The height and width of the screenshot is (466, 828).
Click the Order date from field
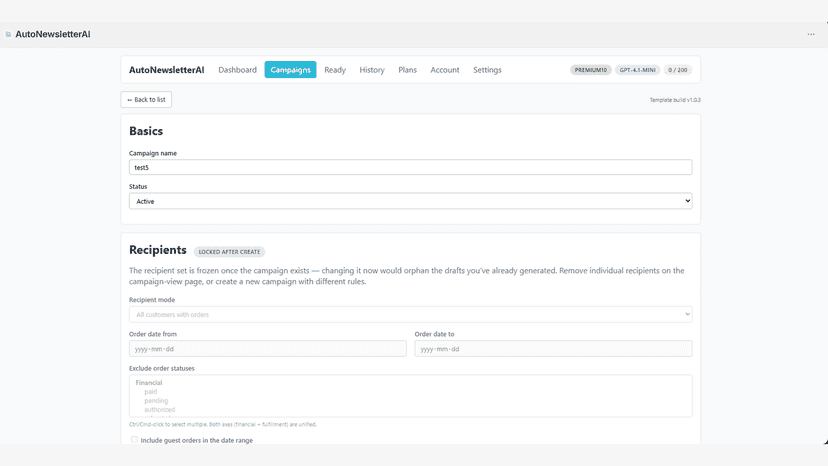(268, 349)
